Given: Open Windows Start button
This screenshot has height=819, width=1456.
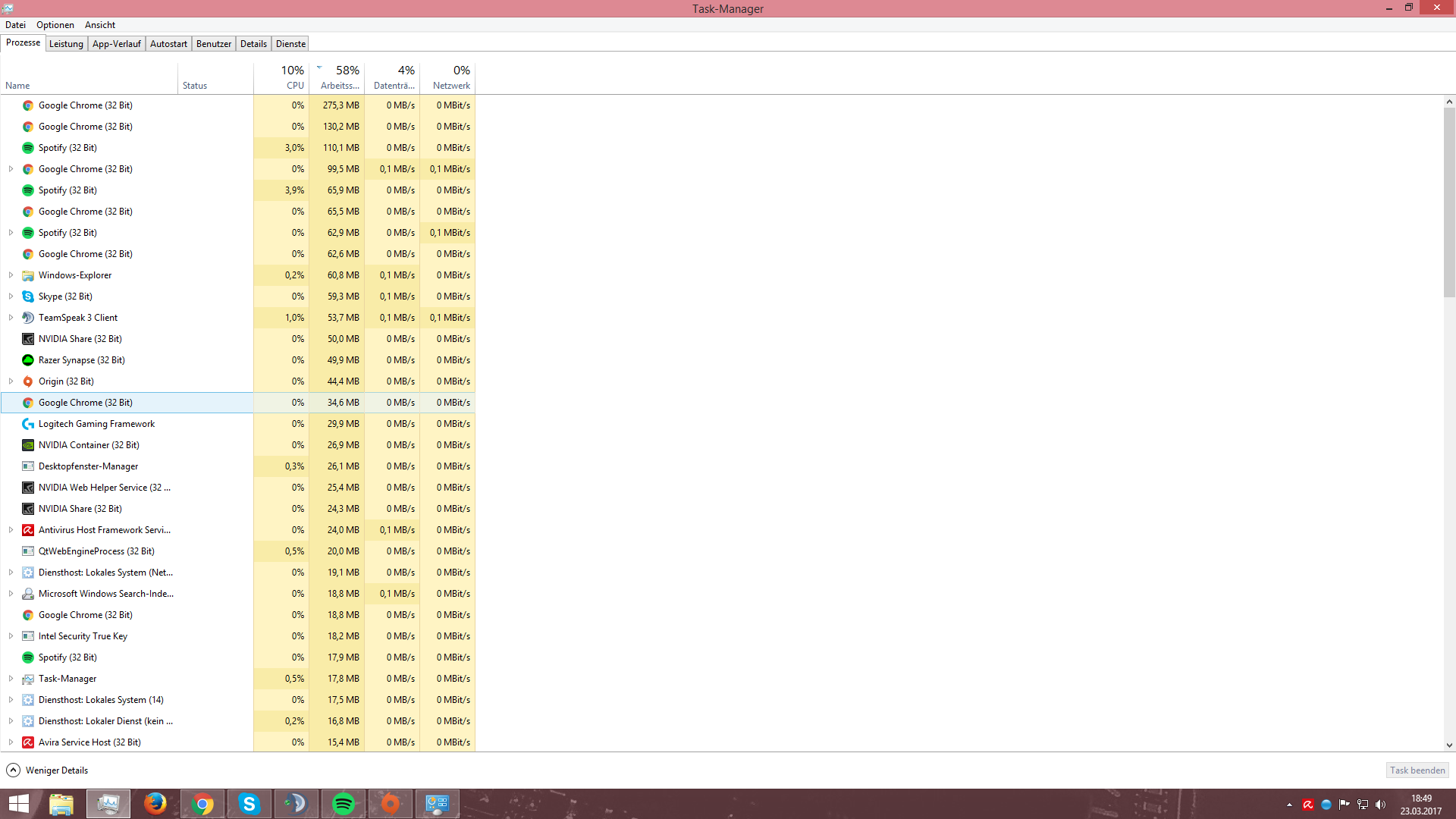Looking at the screenshot, I should [x=19, y=804].
